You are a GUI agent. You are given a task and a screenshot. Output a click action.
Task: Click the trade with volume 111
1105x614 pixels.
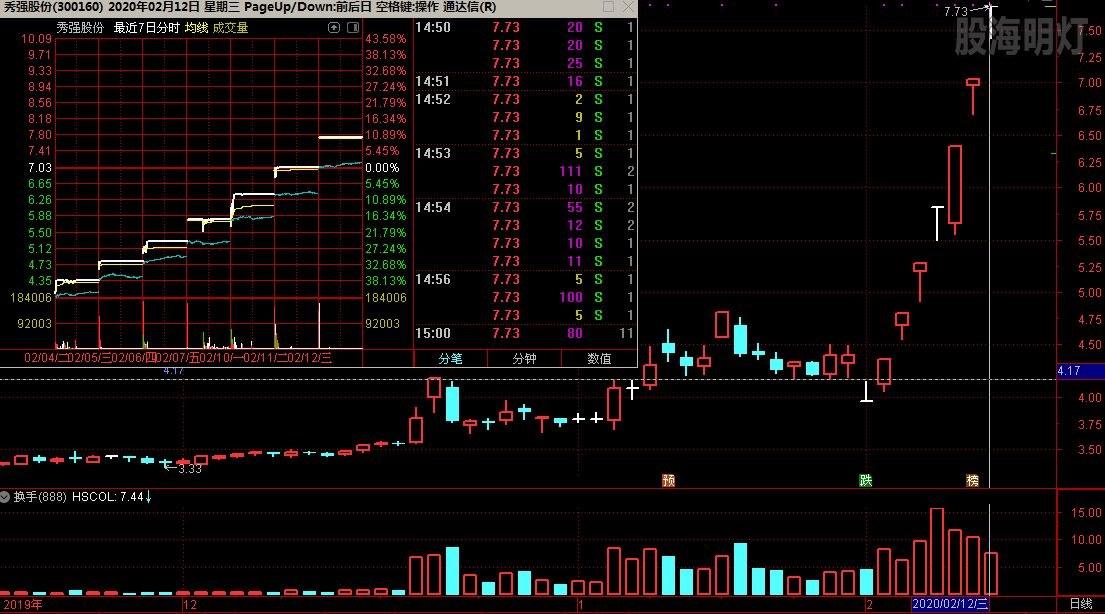525,171
